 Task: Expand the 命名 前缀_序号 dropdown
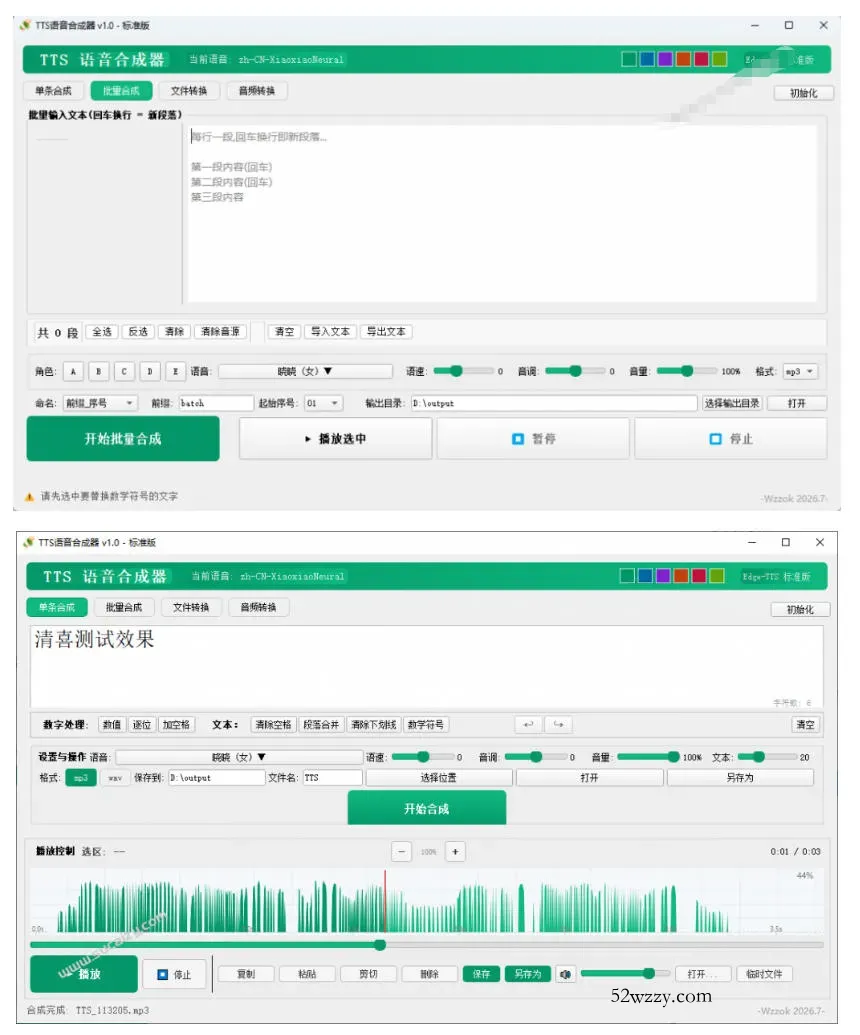pos(100,403)
